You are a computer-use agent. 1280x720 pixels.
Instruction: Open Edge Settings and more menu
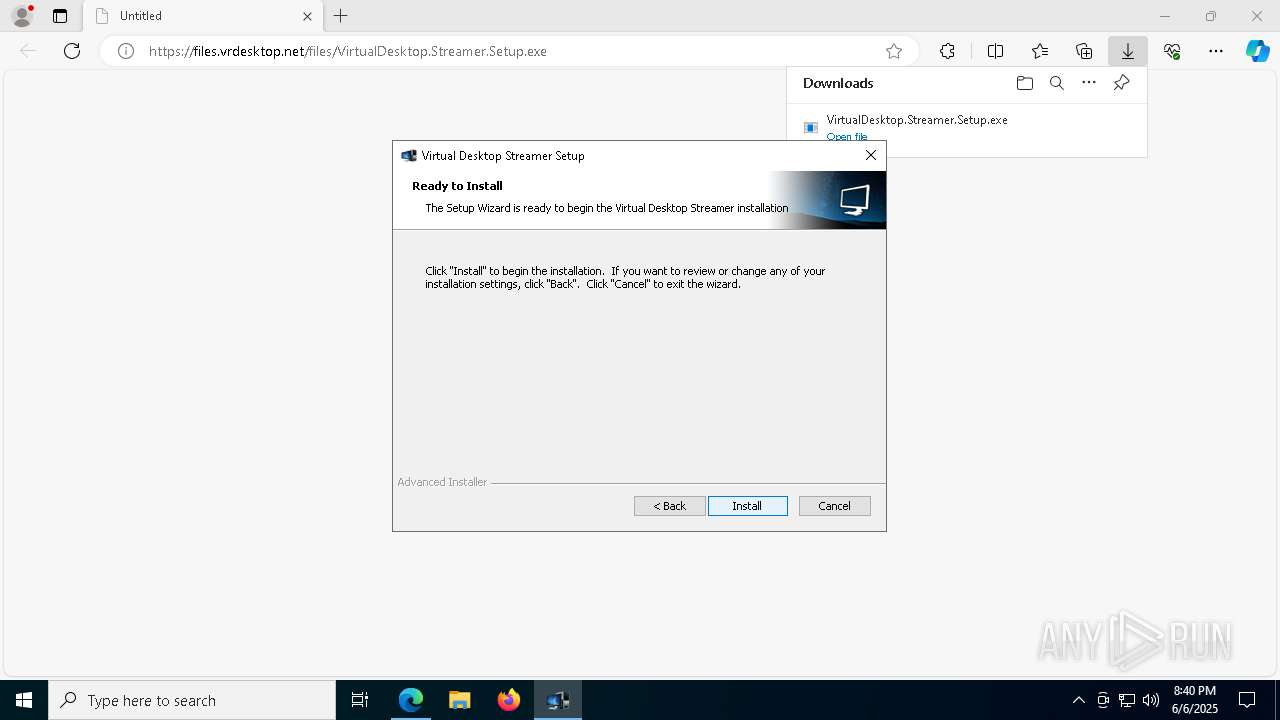click(x=1216, y=51)
